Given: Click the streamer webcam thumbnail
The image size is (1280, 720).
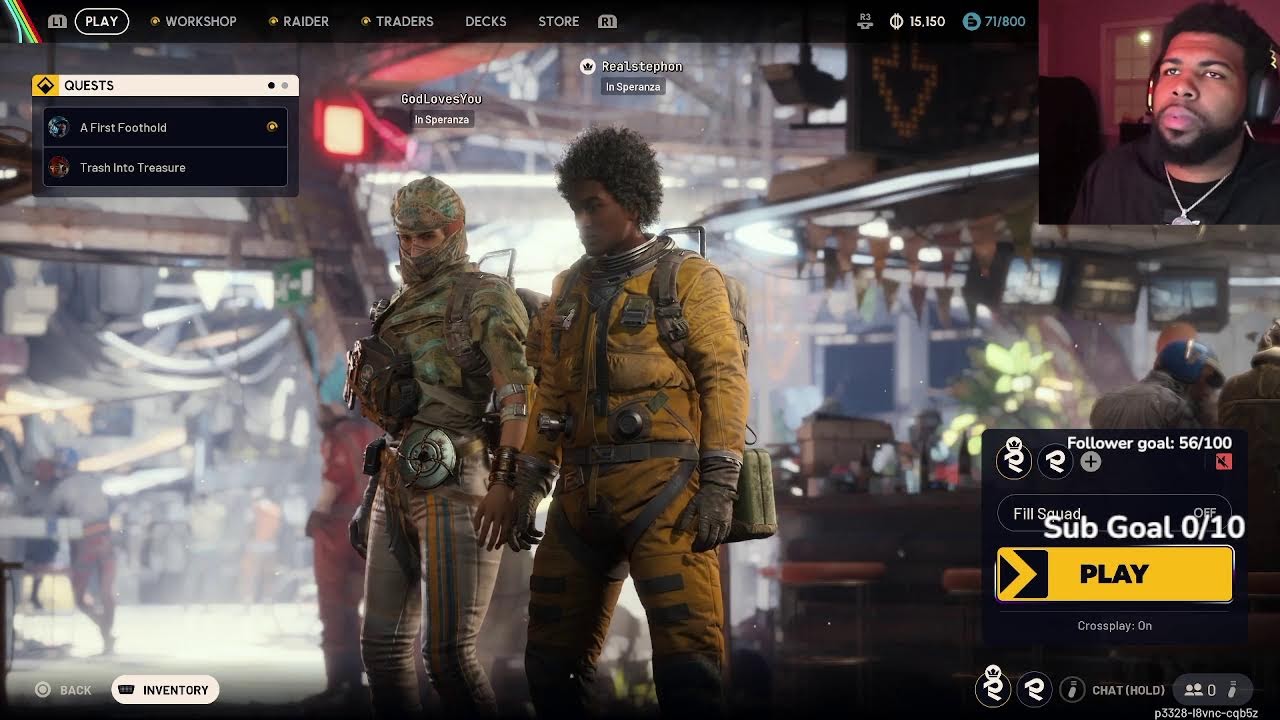Looking at the screenshot, I should 1159,112.
